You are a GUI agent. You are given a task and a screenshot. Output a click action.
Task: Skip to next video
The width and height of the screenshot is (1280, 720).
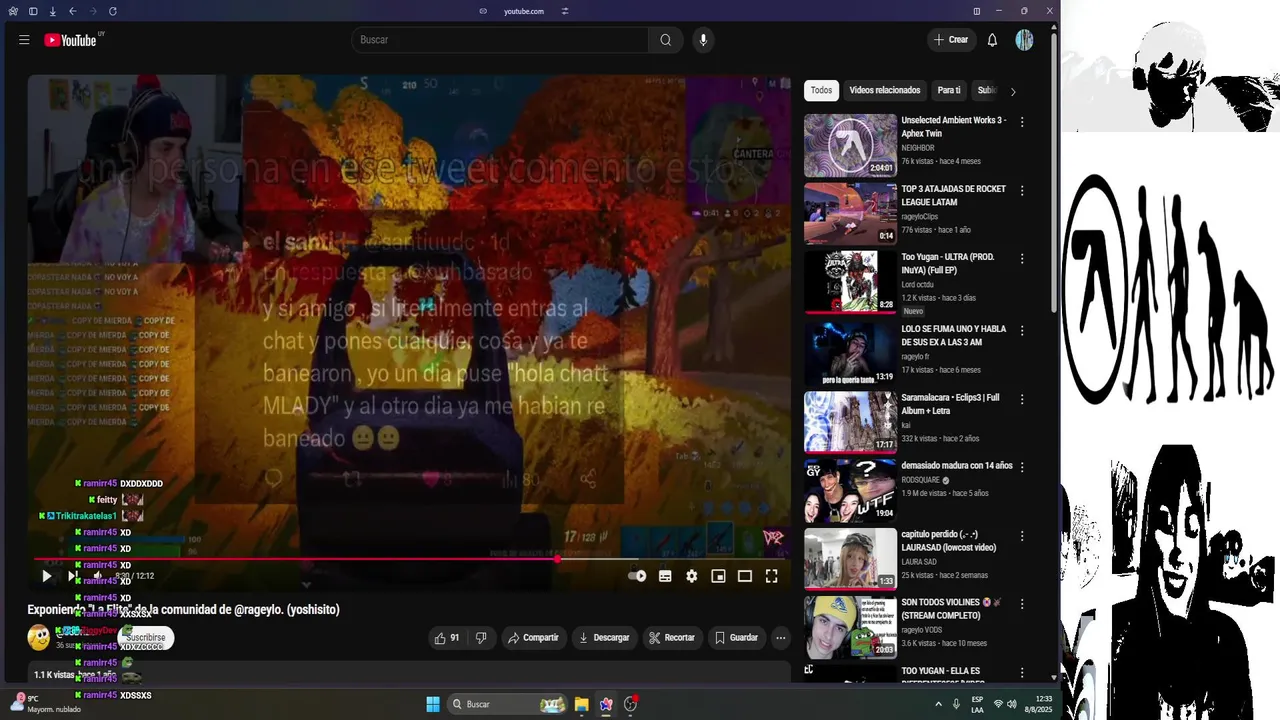72,576
